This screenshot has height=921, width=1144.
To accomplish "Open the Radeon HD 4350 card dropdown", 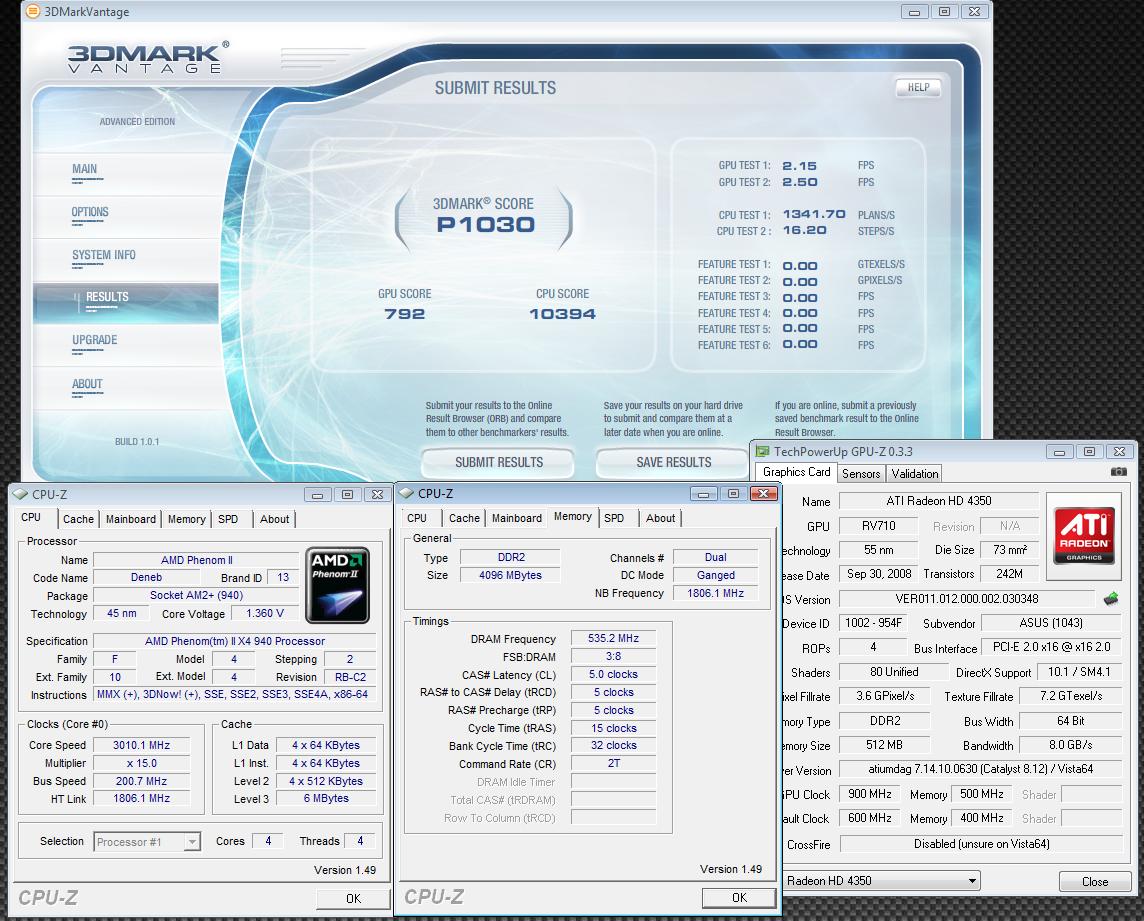I will (972, 881).
